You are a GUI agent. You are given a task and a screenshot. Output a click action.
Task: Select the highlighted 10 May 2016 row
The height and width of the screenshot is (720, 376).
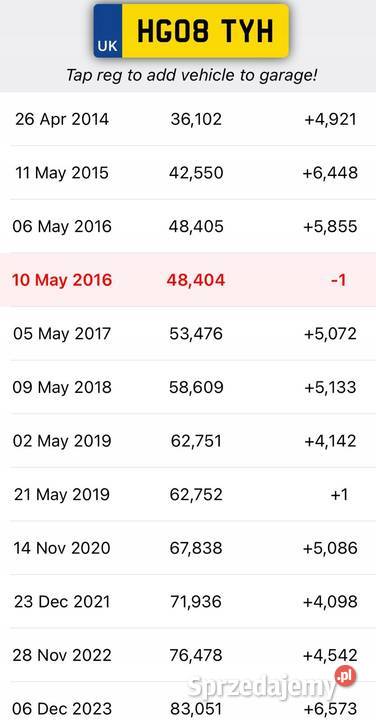(x=188, y=280)
